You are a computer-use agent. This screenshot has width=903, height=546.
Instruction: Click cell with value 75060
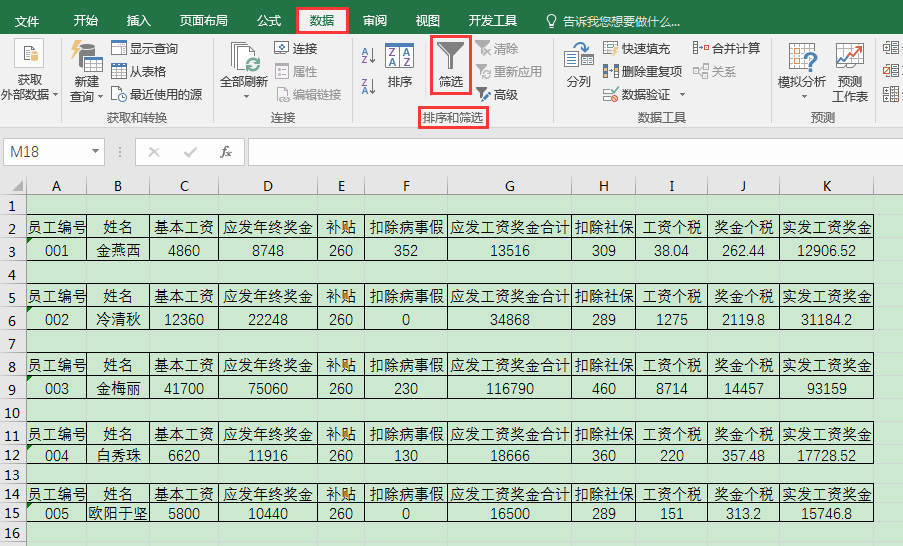pyautogui.click(x=268, y=389)
